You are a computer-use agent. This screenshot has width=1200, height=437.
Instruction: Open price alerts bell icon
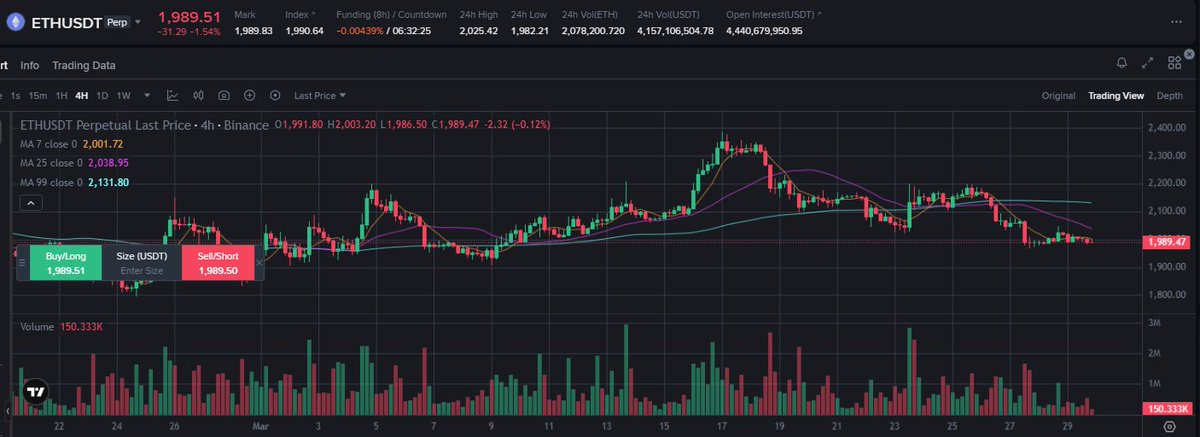(1122, 63)
